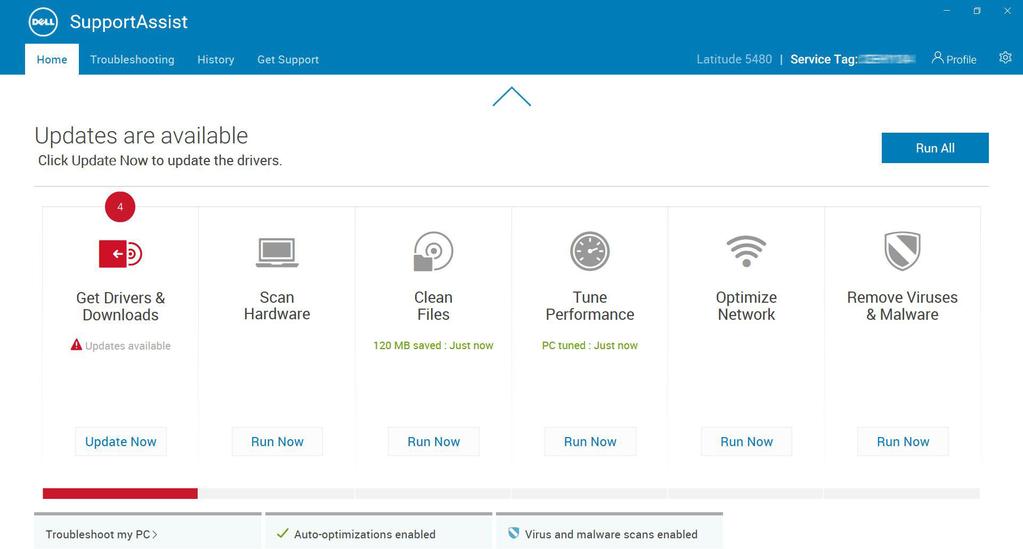Run Now for Tune Performance
The width and height of the screenshot is (1023, 549).
[590, 441]
